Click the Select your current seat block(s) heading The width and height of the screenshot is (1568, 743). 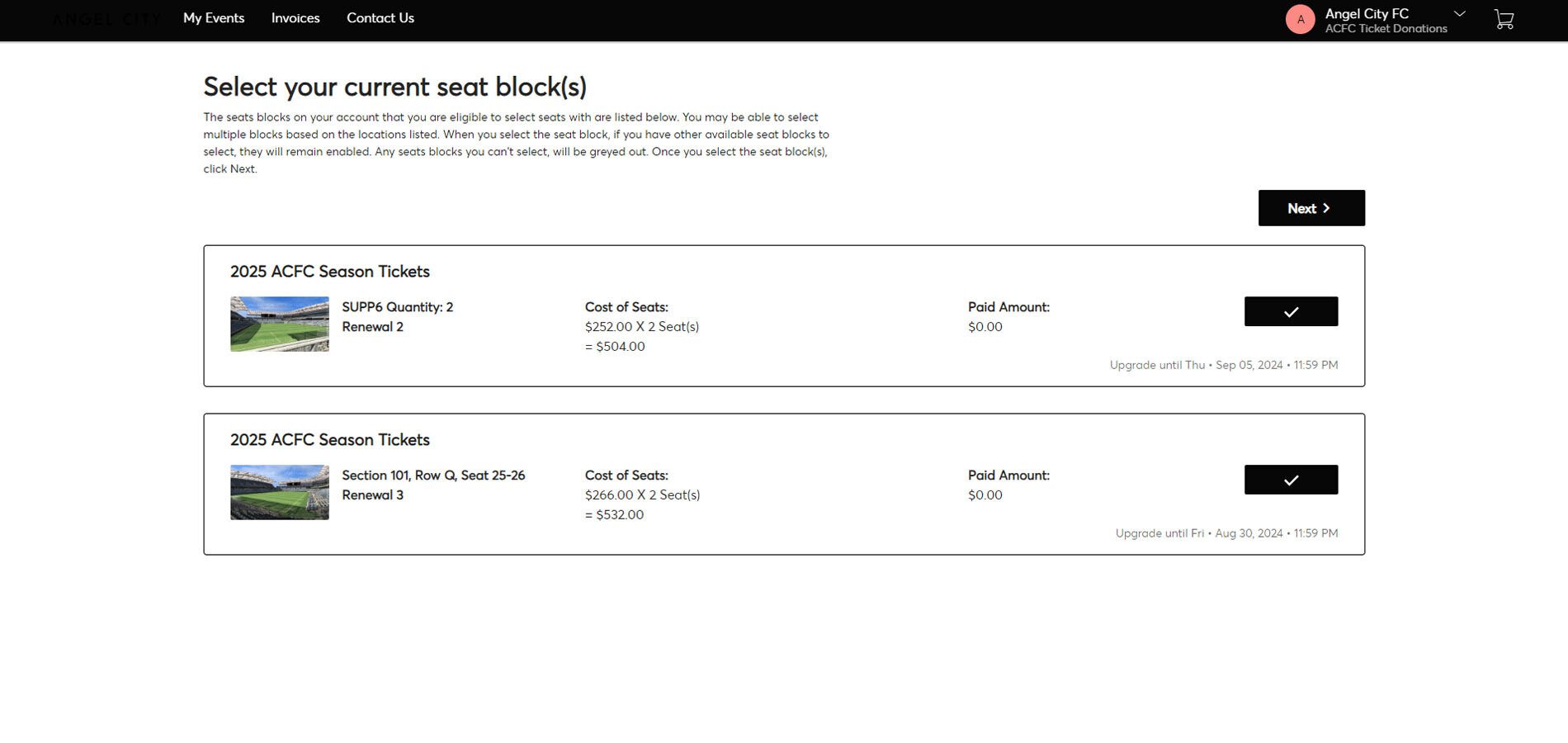click(395, 87)
